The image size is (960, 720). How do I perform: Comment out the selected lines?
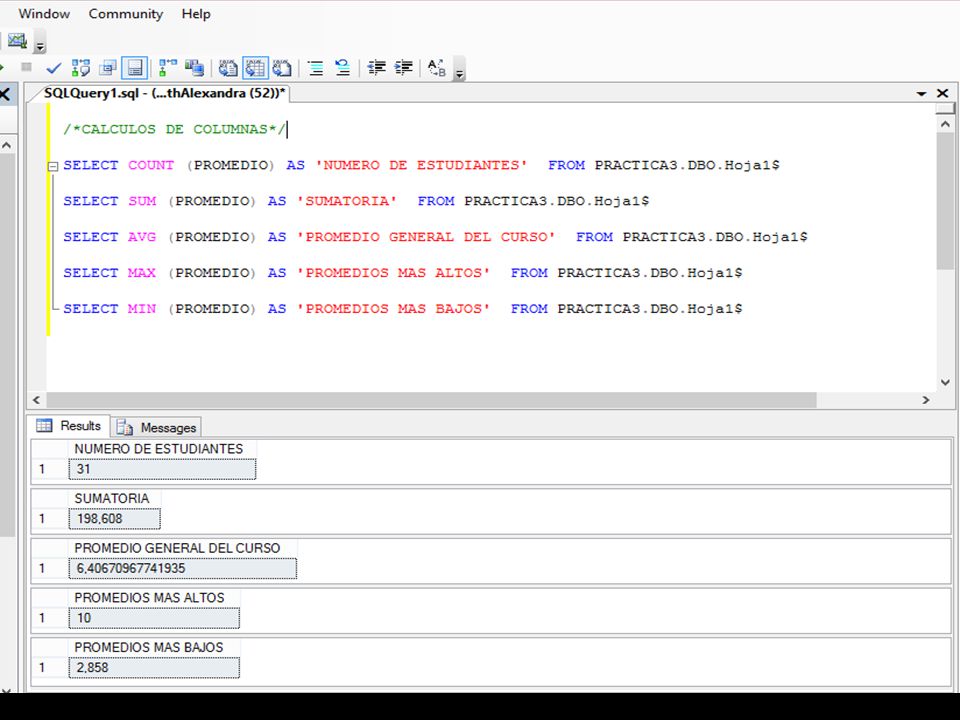tap(315, 68)
